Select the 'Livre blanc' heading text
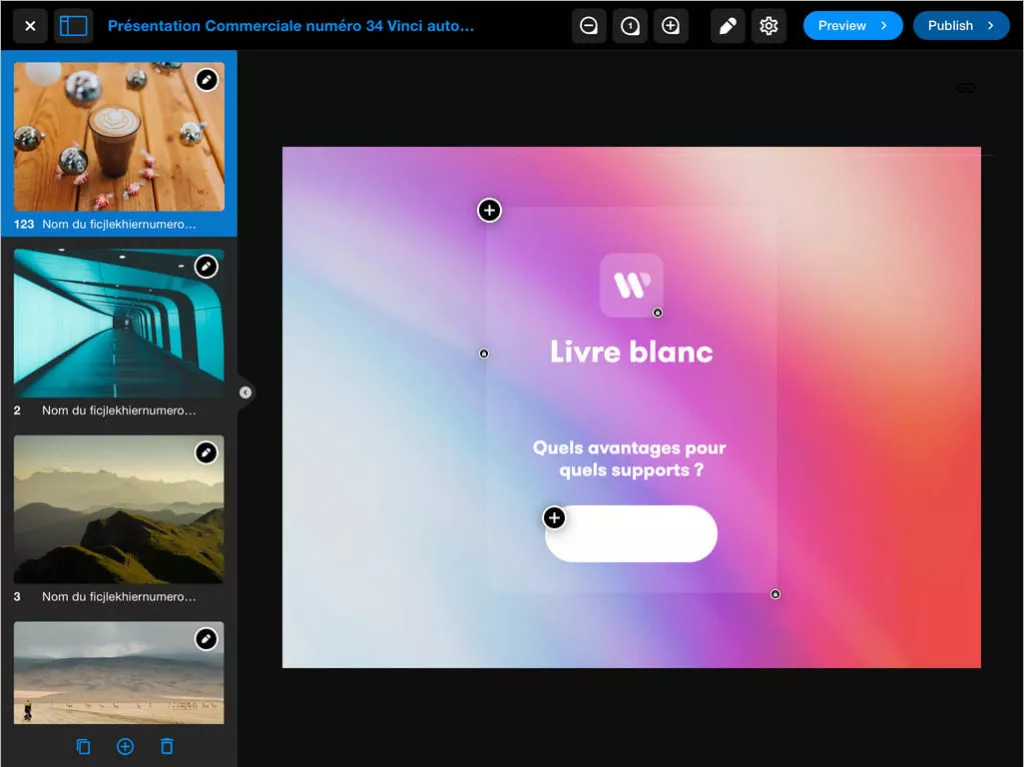The image size is (1024, 767). (632, 351)
